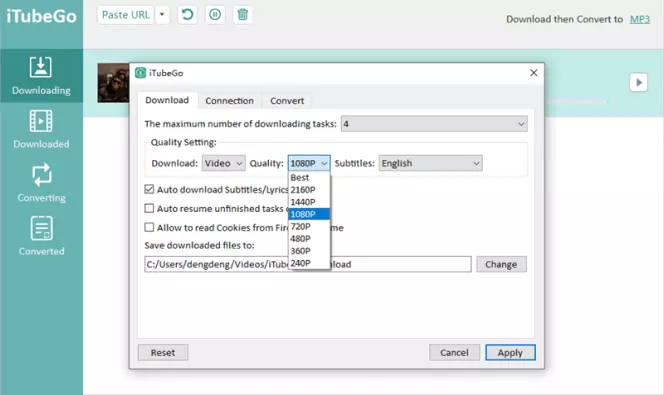Viewport: 664px width, 395px height.
Task: Open the Converting sidebar section
Action: point(41,183)
